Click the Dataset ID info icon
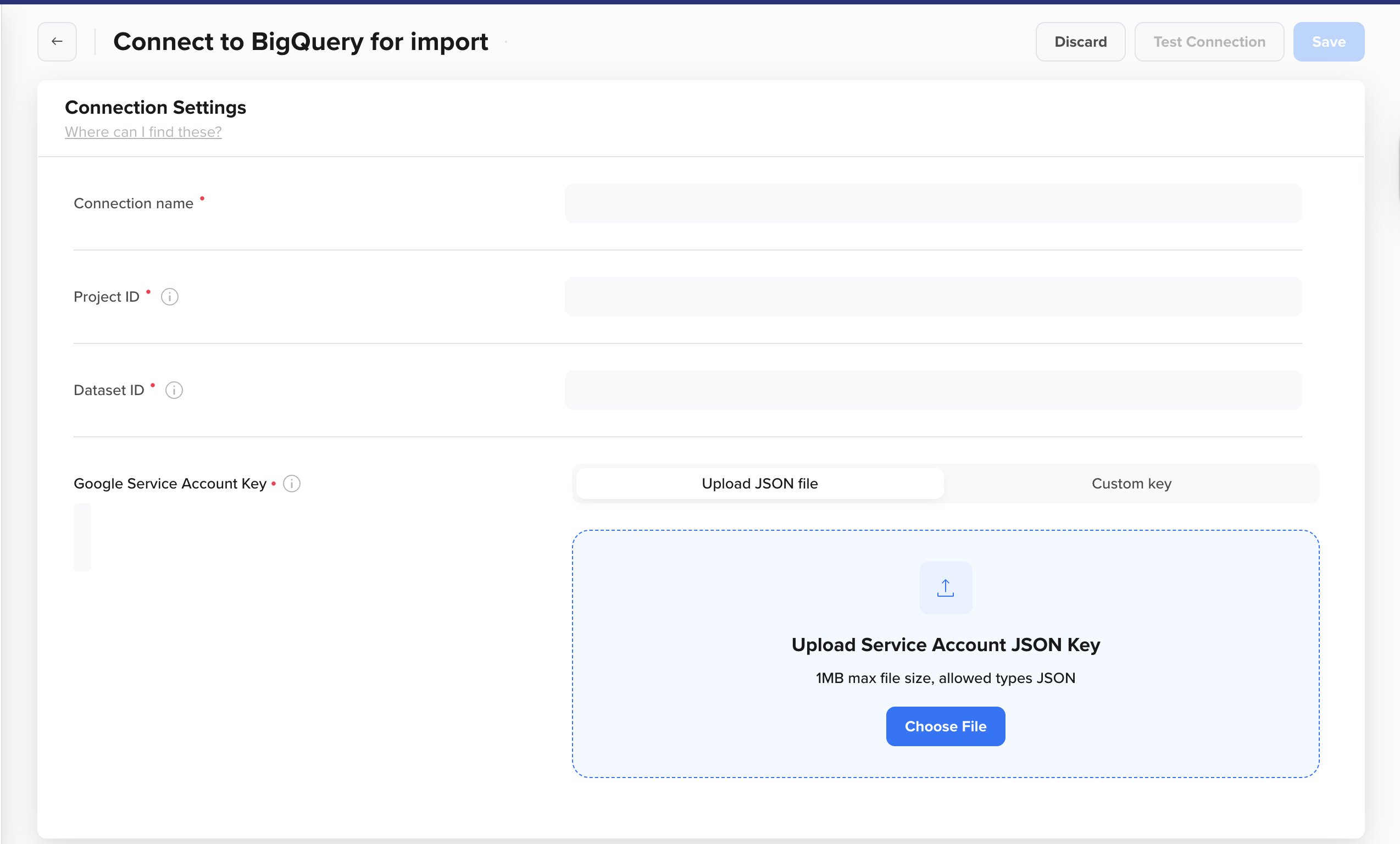This screenshot has height=844, width=1400. 174,391
